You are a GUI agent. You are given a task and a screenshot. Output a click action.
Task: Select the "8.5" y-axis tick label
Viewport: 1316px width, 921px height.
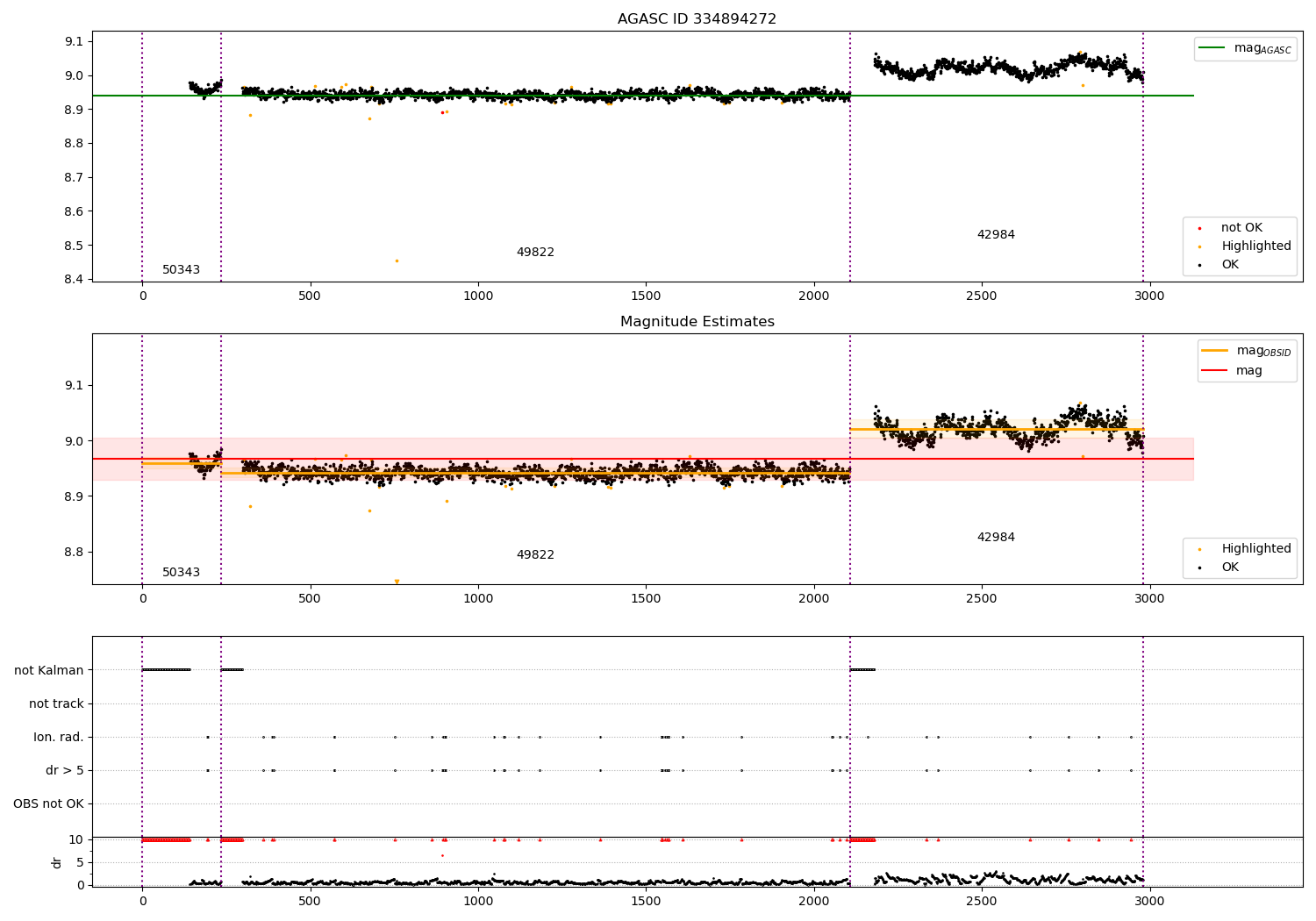click(74, 246)
